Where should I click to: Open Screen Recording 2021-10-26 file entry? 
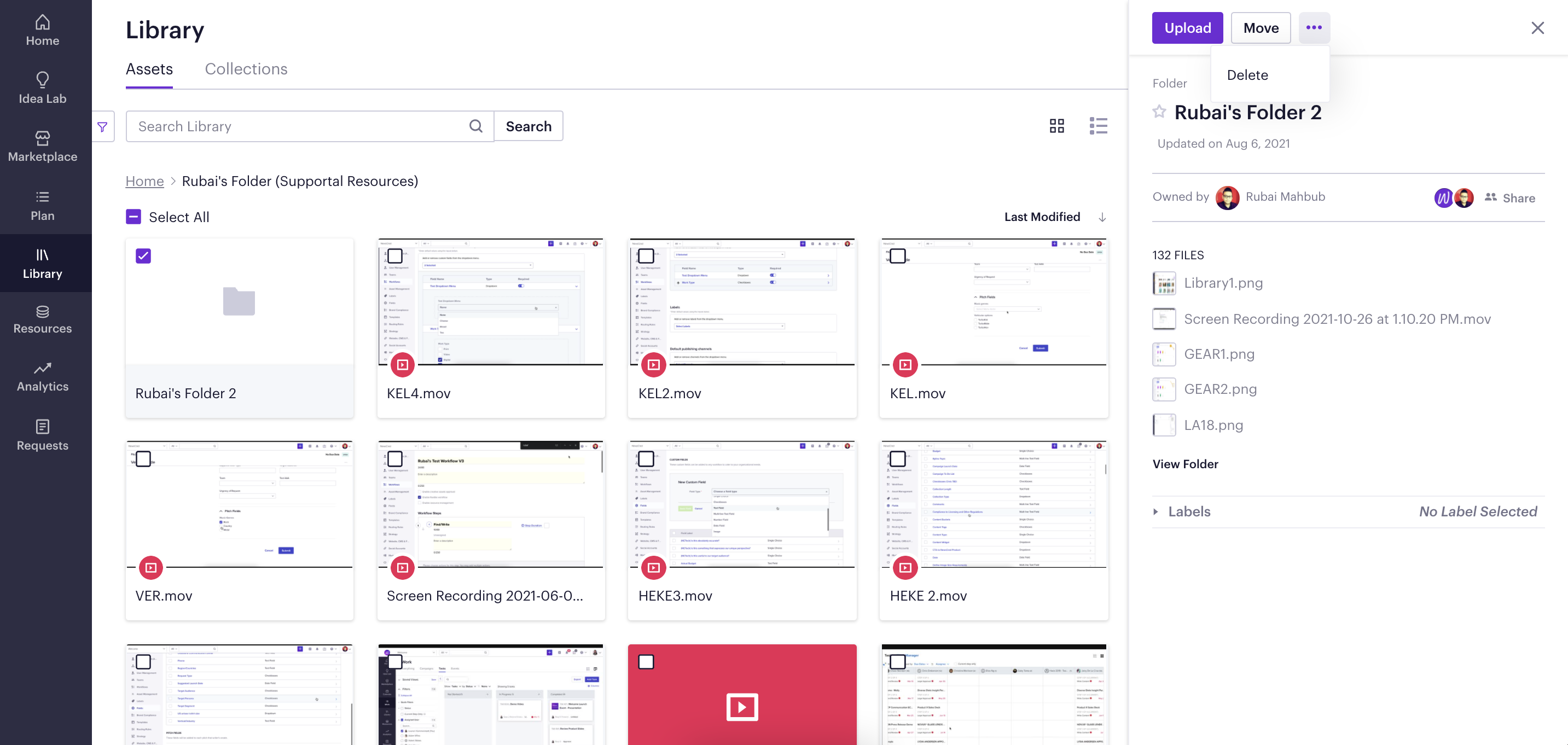(x=1321, y=319)
